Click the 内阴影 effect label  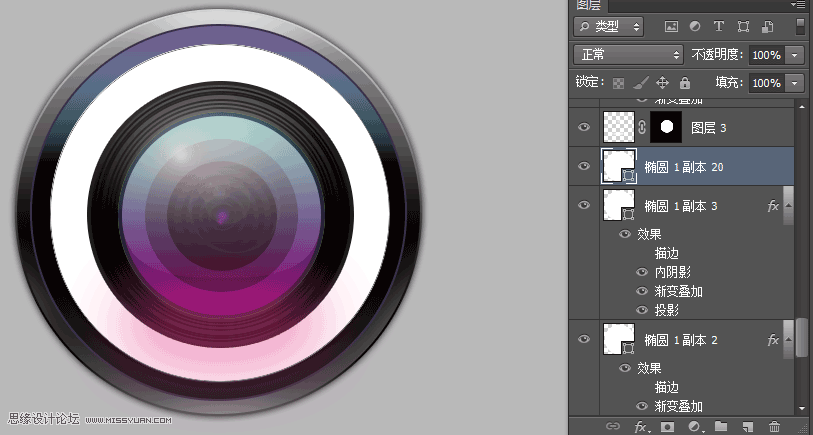(672, 272)
